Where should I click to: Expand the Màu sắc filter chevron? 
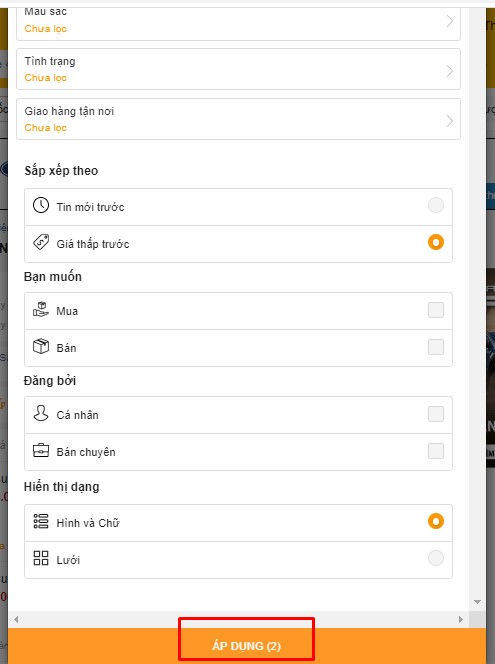(450, 21)
